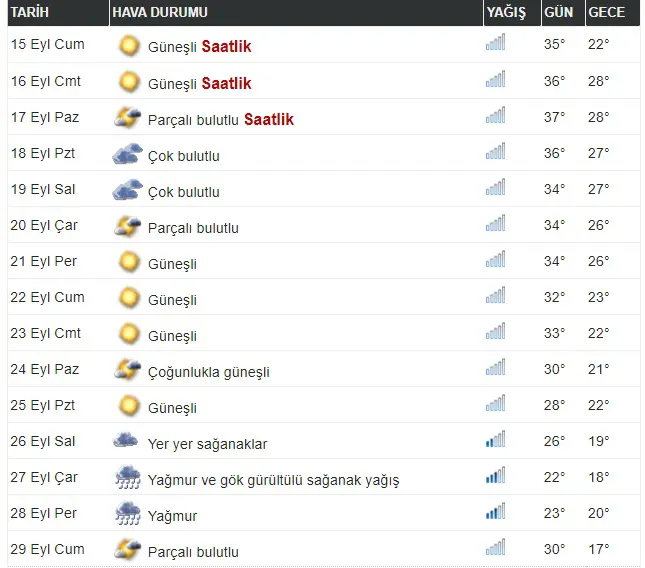This screenshot has height=568, width=645.
Task: Click the GÜN column header
Action: pyautogui.click(x=557, y=12)
